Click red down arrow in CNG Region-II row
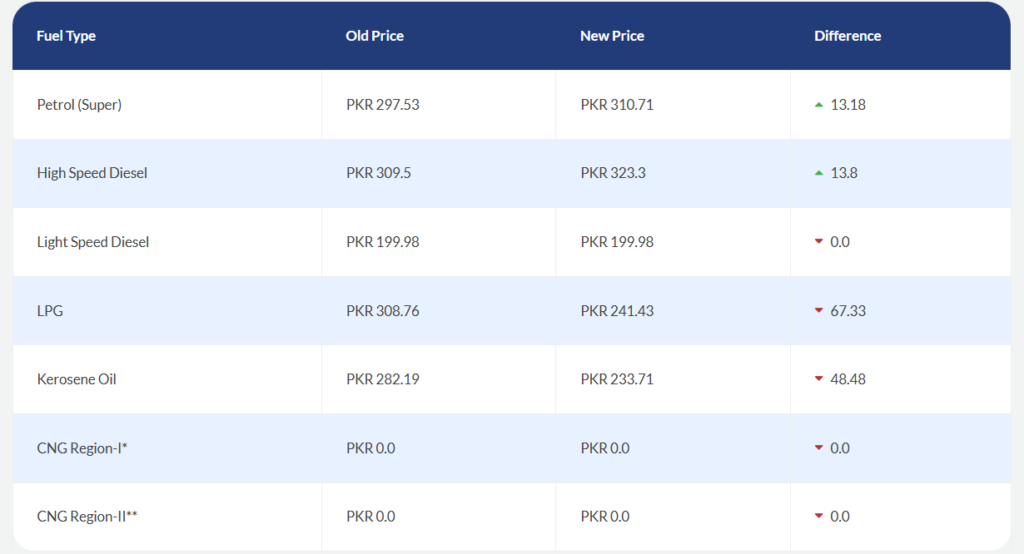The image size is (1024, 554). [818, 516]
